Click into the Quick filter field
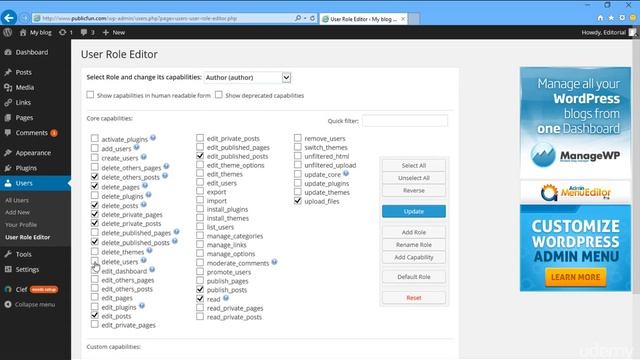Image resolution: width=640 pixels, height=360 pixels. tap(405, 121)
